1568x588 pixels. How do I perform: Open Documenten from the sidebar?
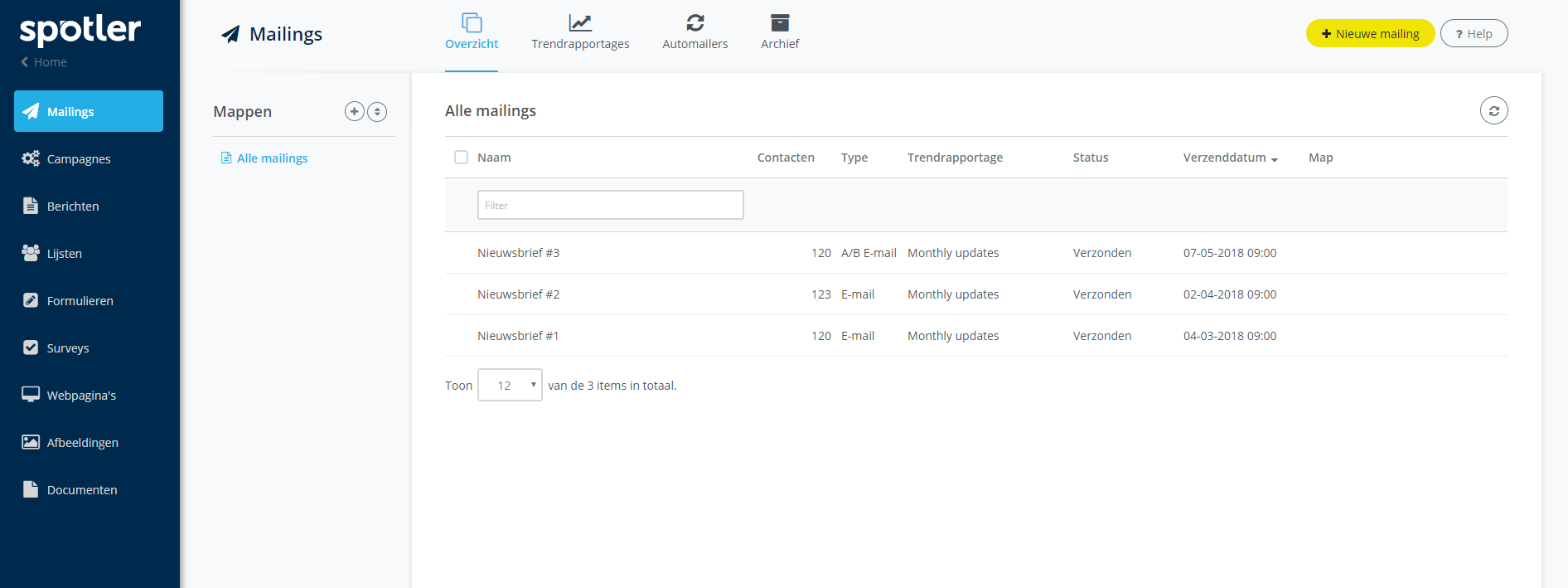81,489
